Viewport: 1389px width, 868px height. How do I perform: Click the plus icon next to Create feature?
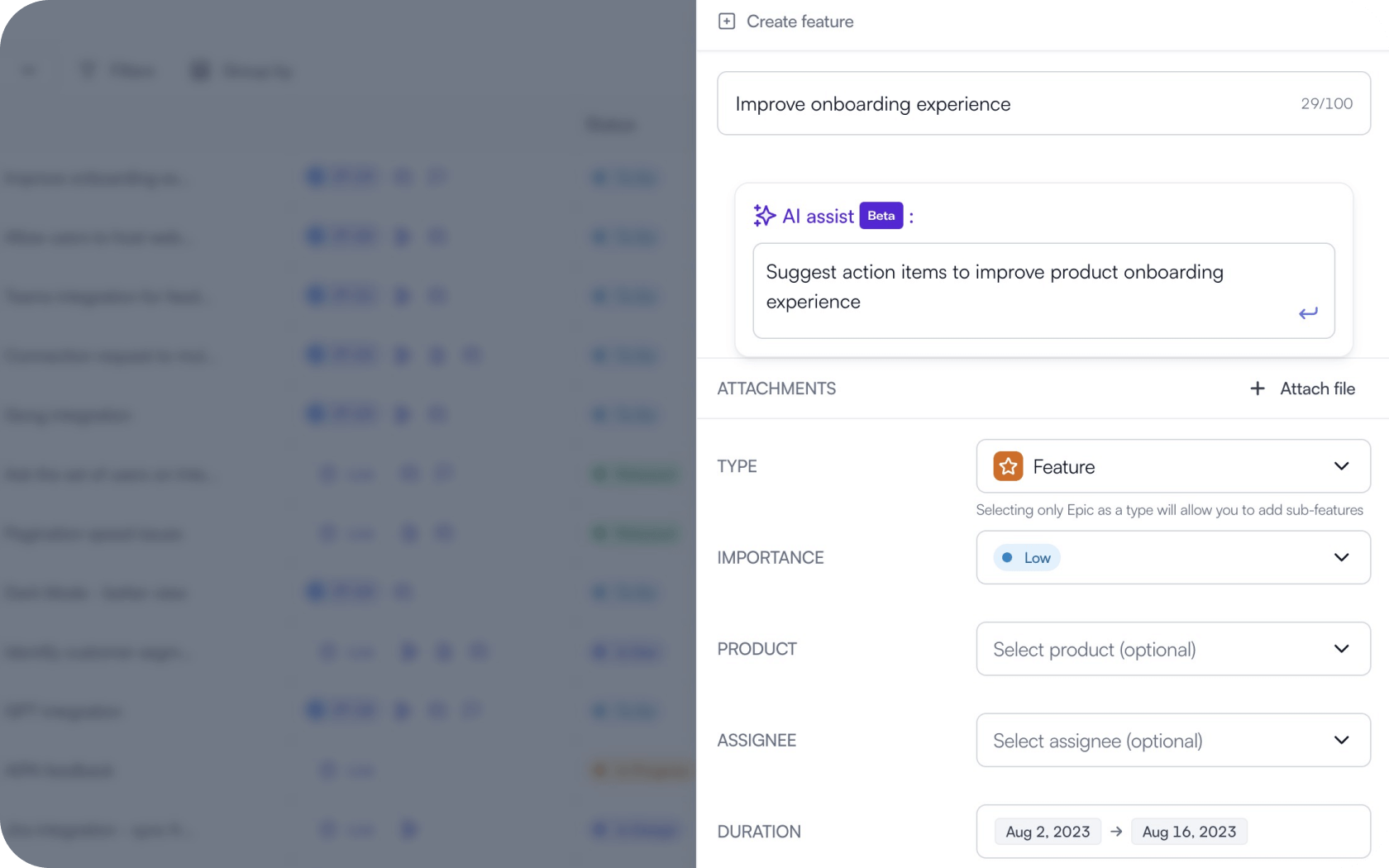click(726, 21)
